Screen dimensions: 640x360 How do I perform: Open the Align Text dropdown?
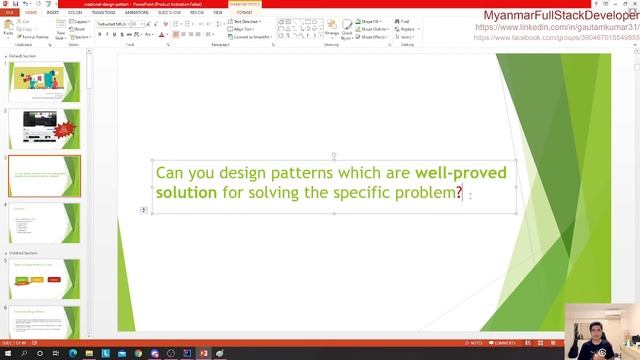tap(241, 29)
